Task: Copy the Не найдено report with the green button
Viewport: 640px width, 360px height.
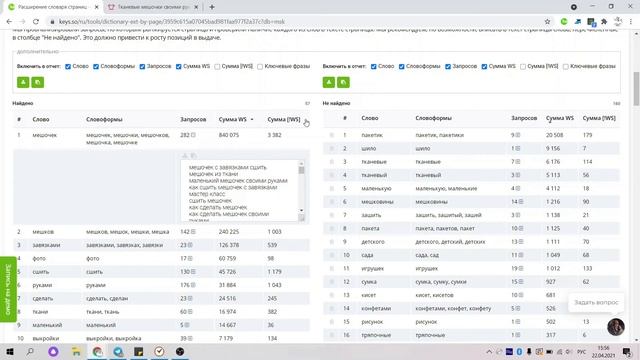Action: tap(343, 82)
